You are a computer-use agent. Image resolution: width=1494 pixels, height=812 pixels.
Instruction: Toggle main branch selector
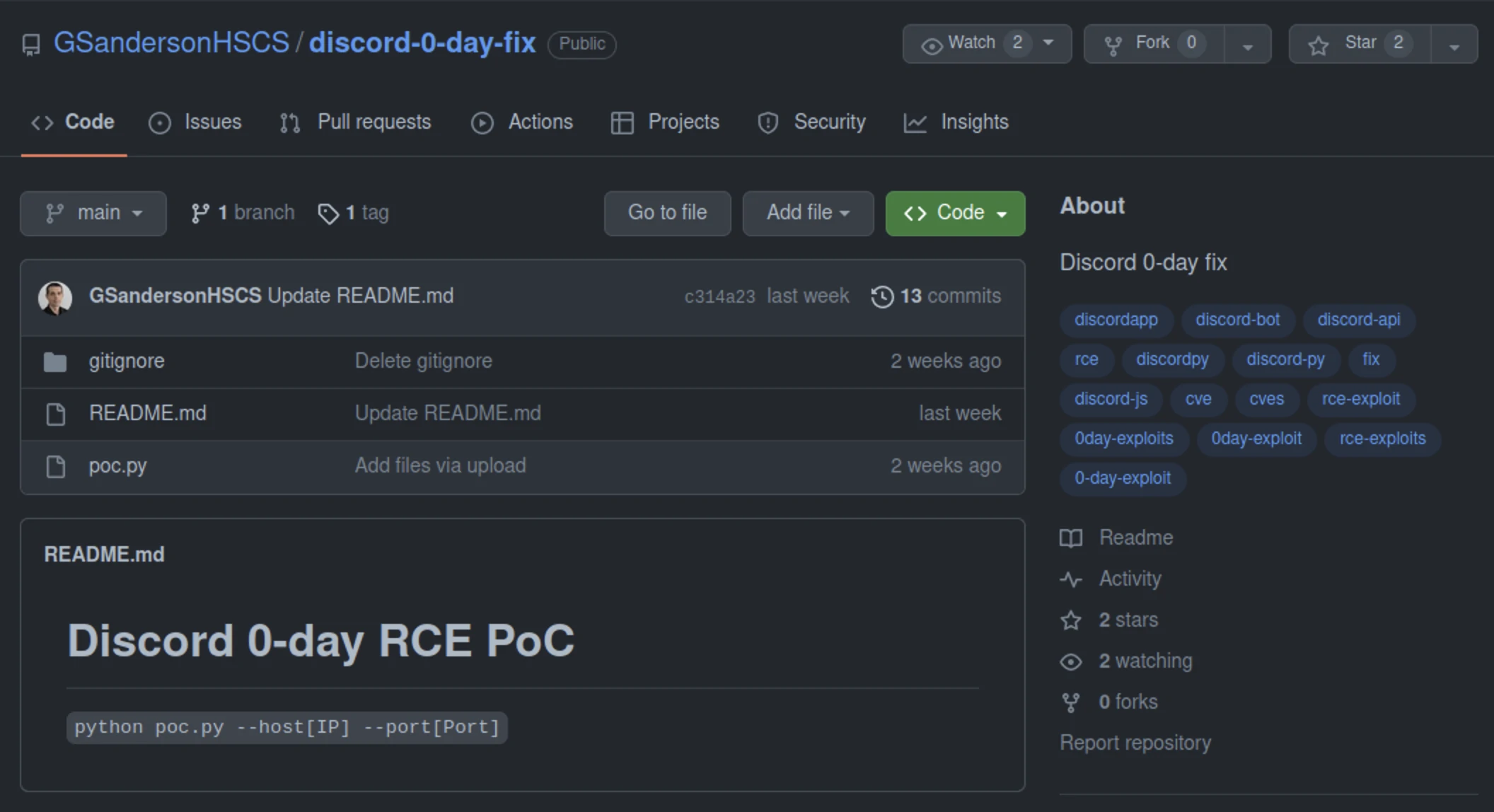click(x=91, y=212)
